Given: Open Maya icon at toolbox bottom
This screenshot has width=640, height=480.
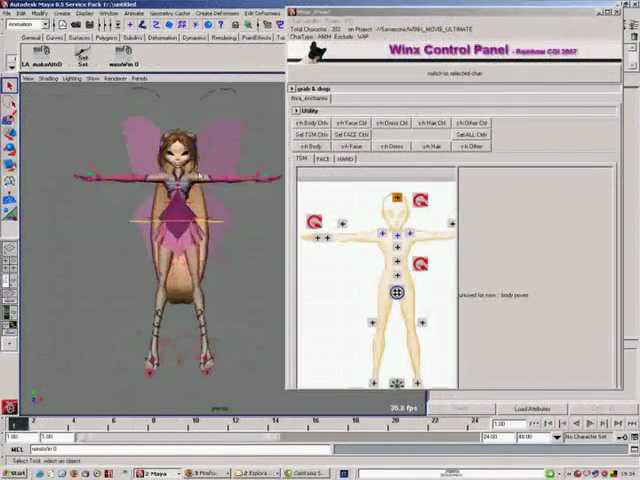Looking at the screenshot, I should pos(9,407).
